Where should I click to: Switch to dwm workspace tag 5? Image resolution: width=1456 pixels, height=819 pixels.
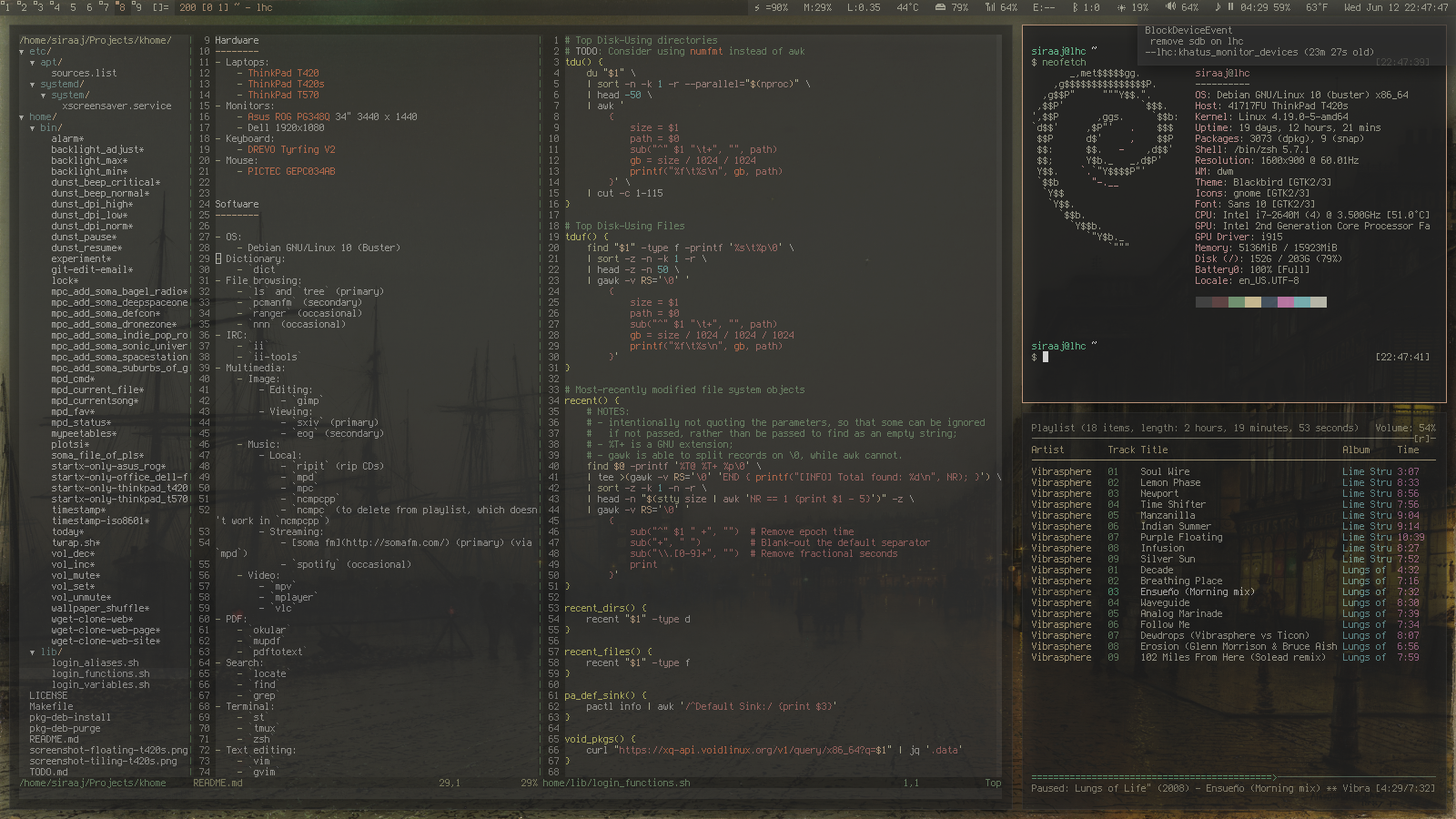pos(73,7)
